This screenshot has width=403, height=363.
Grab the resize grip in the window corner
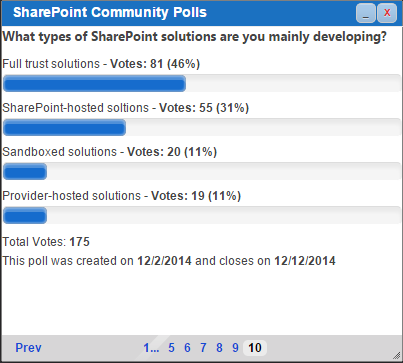click(x=396, y=356)
